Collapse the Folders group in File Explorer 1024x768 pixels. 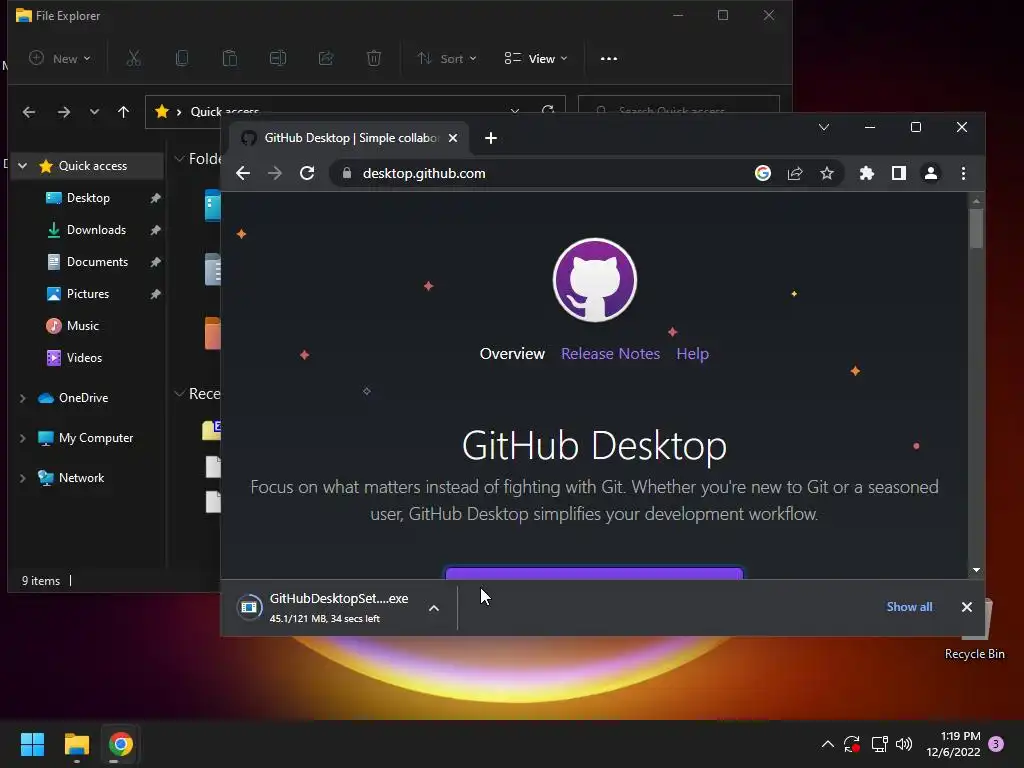(x=179, y=159)
